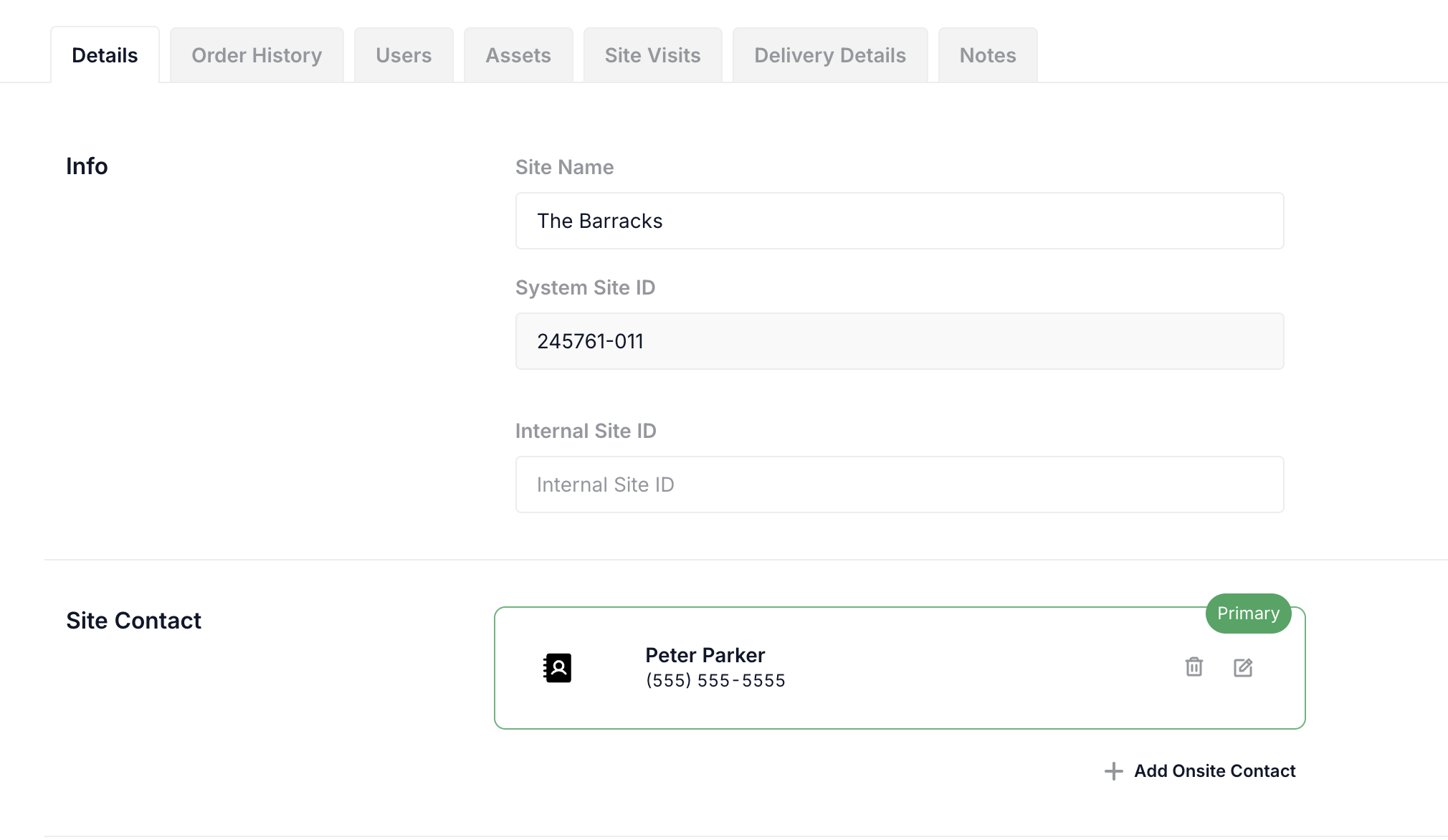The image size is (1448, 840).
Task: Select the Notes tab
Action: tap(988, 55)
